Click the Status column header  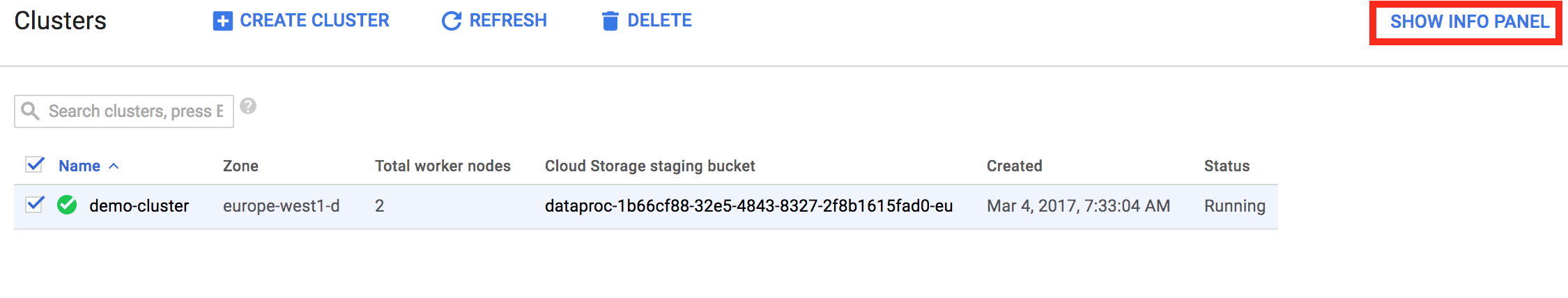1227,166
